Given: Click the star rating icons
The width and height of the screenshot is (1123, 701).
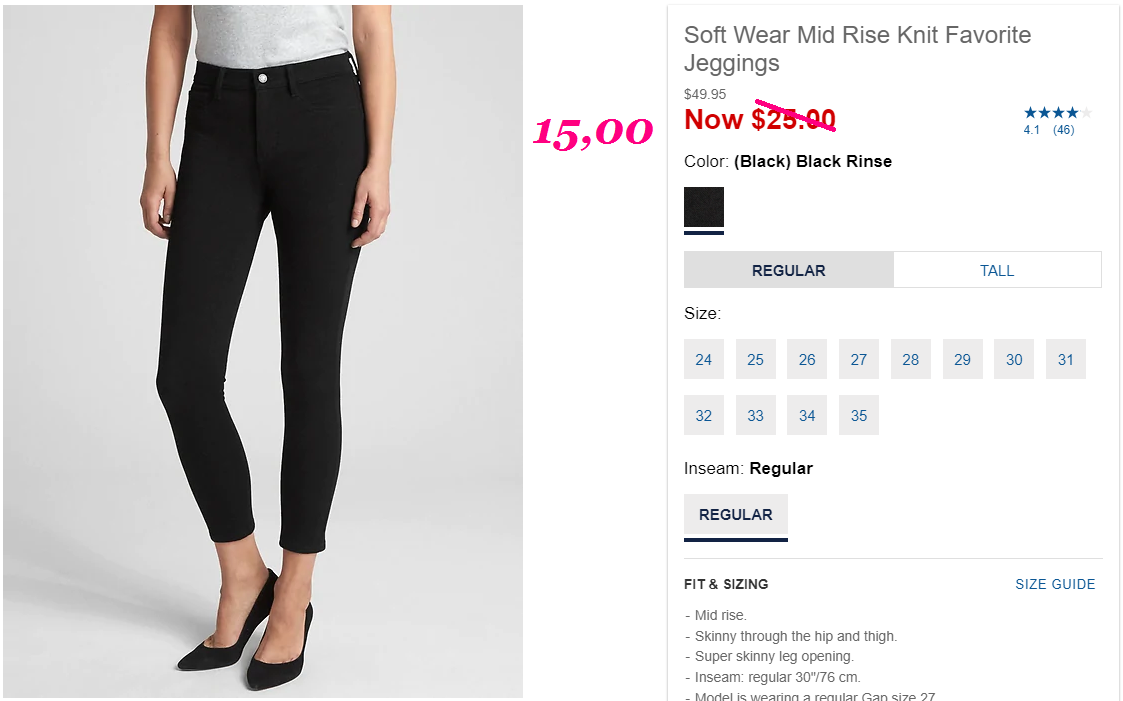Looking at the screenshot, I should 1058,112.
